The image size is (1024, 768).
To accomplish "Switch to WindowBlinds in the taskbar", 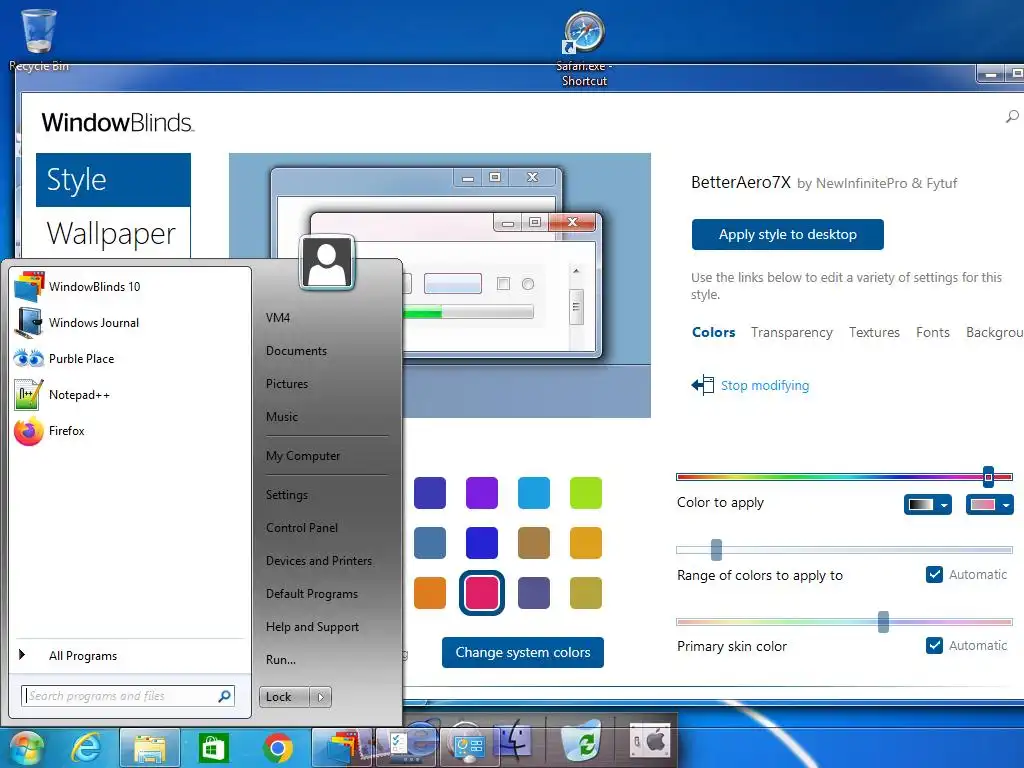I will pos(341,748).
